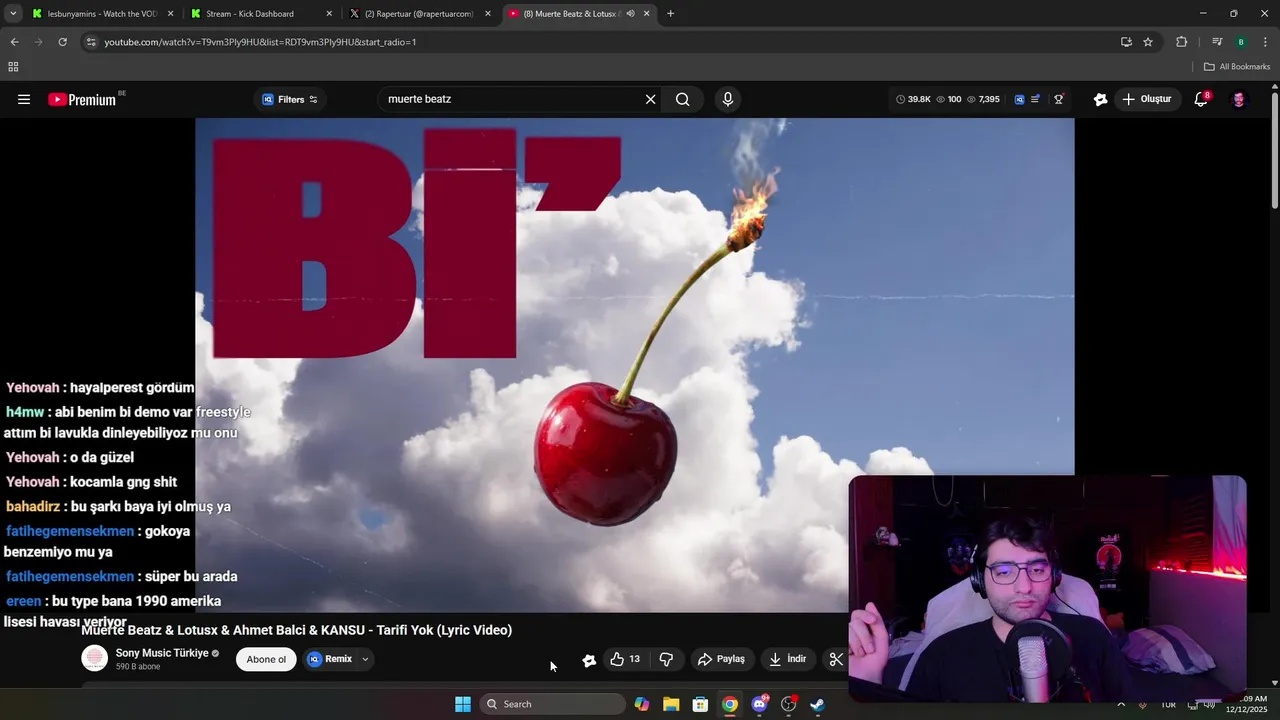Open the media controls music icon
Viewport: 1280px width, 720px height.
pos(1217,42)
